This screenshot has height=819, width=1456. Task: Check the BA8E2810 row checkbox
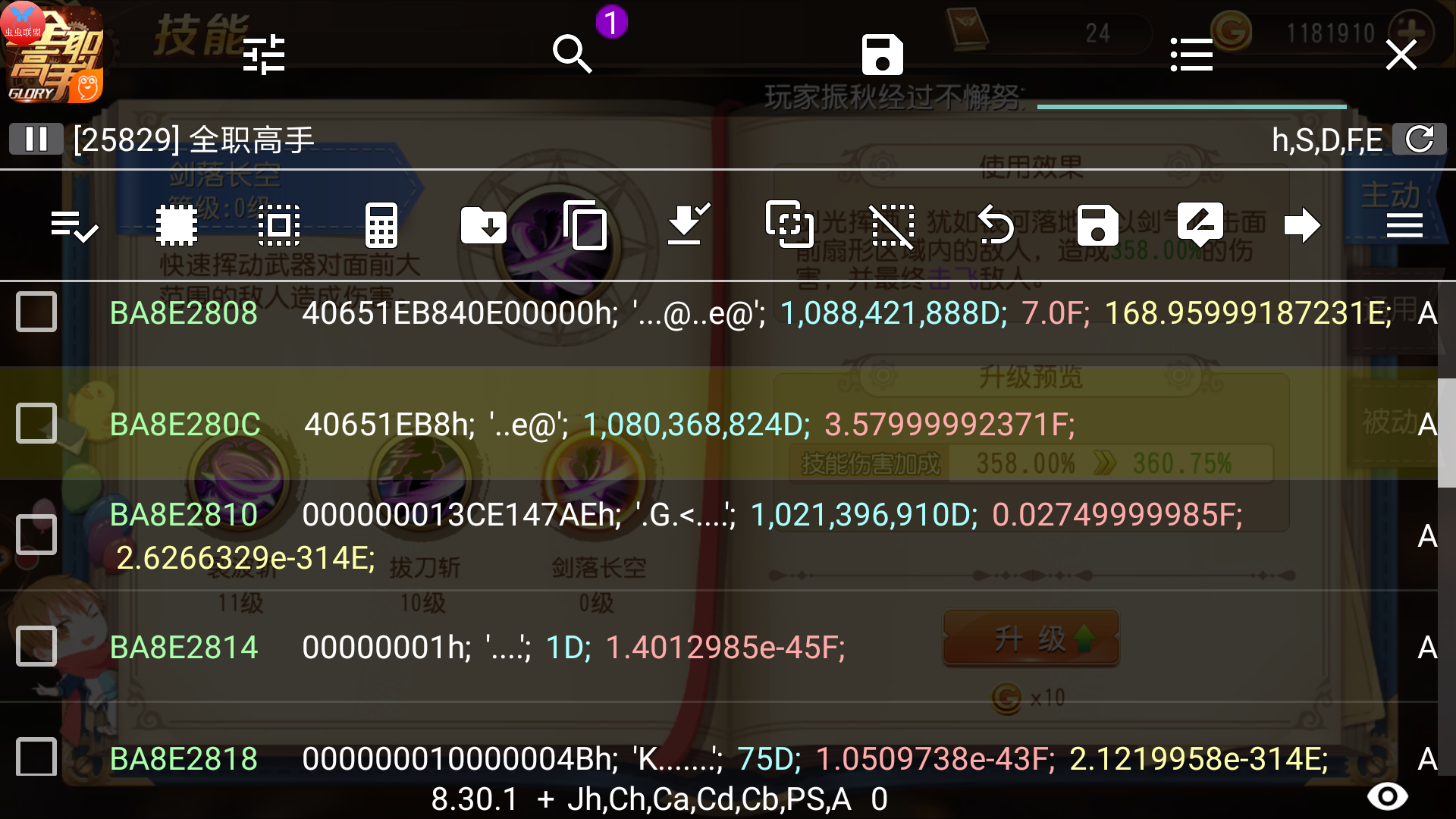point(36,535)
